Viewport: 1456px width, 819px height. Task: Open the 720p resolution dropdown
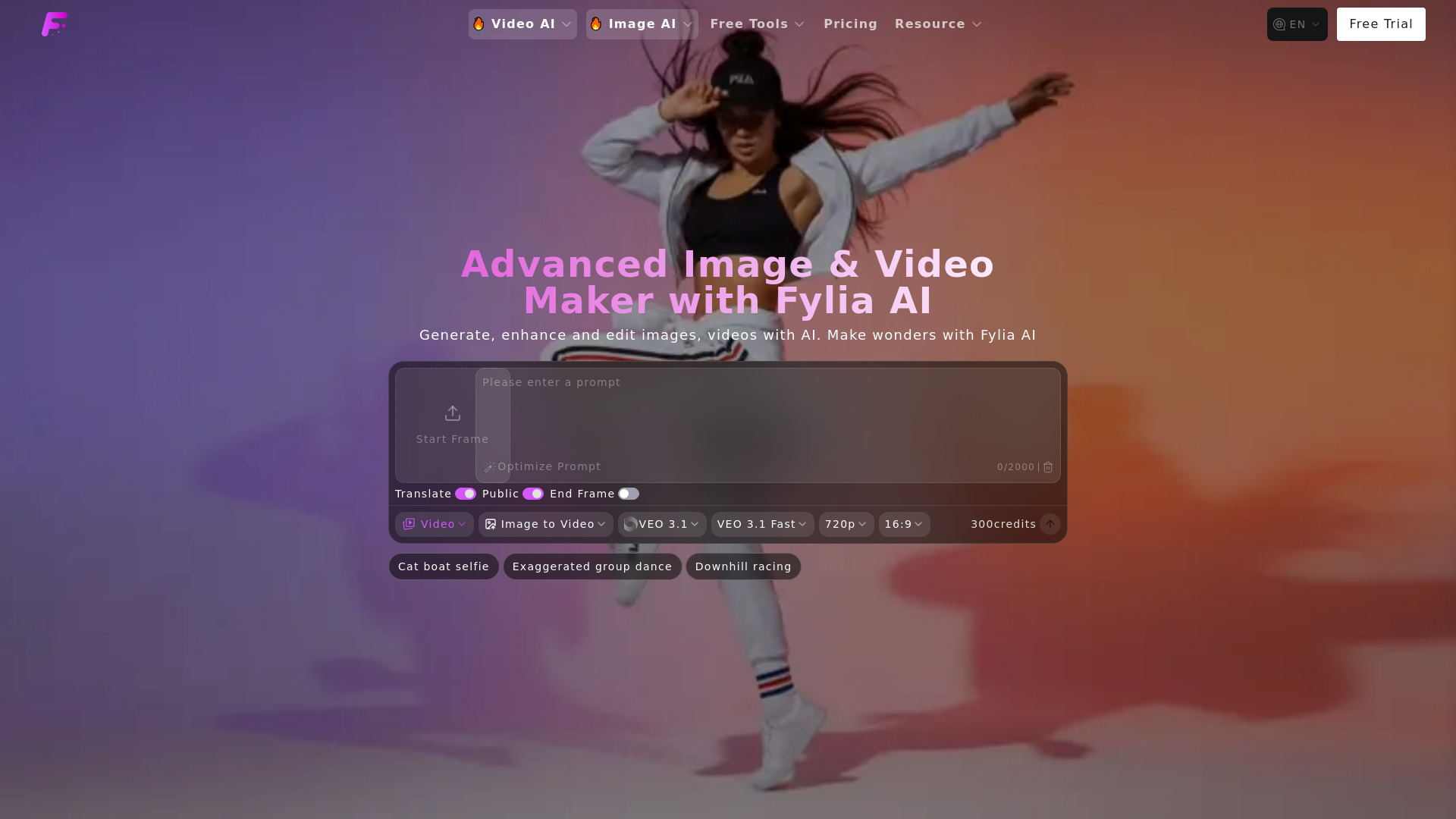pos(845,524)
